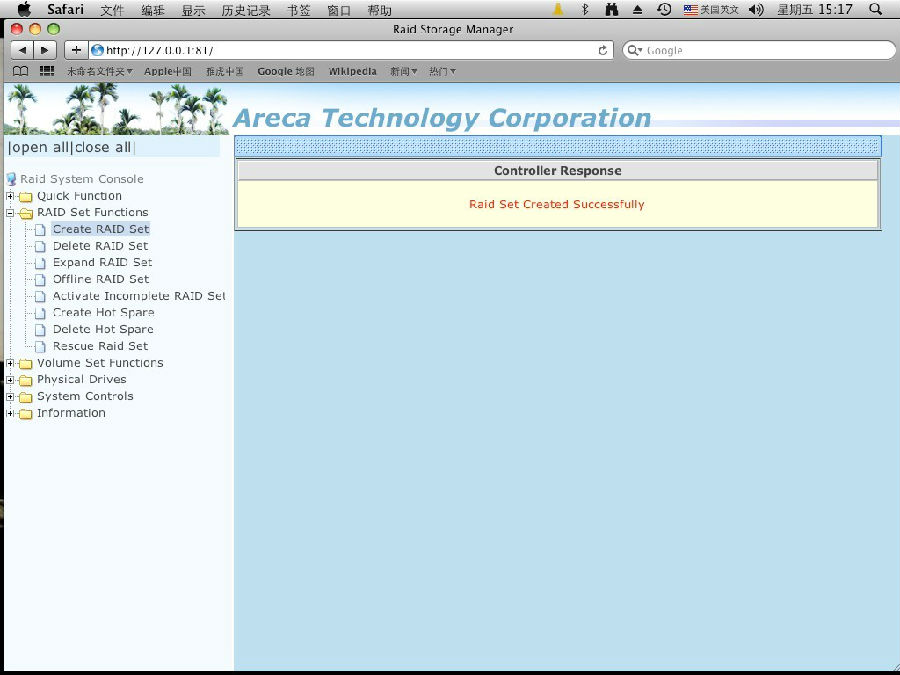The width and height of the screenshot is (900, 675).
Task: Open the 新闻 bookmarks dropdown
Action: [x=404, y=72]
